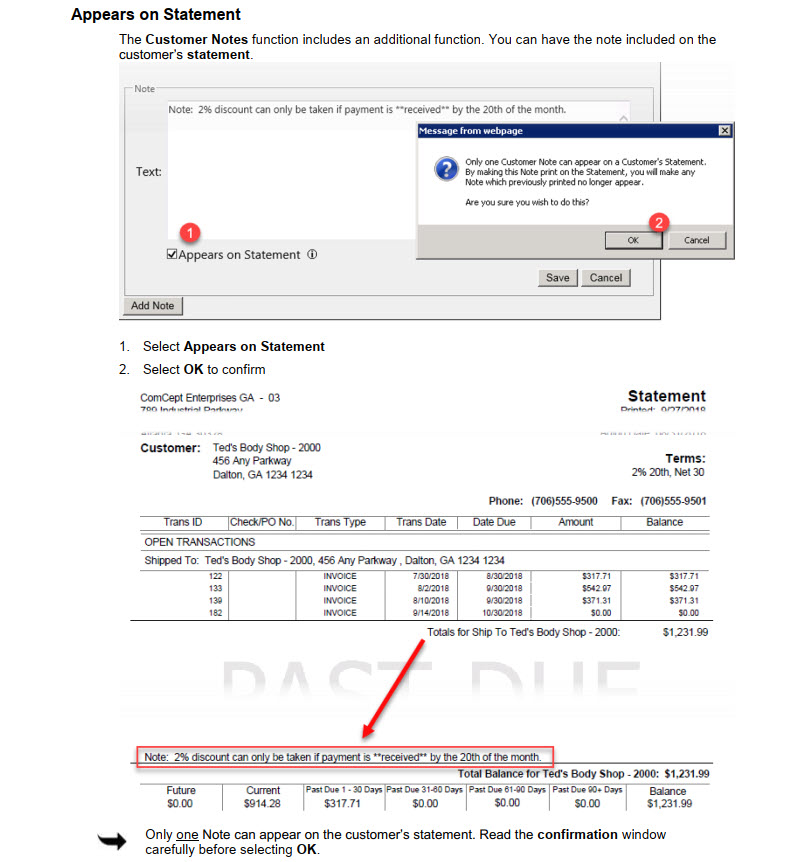The image size is (789, 862).
Task: Click the scroll-up arrow in the note text box
Action: coord(622,118)
